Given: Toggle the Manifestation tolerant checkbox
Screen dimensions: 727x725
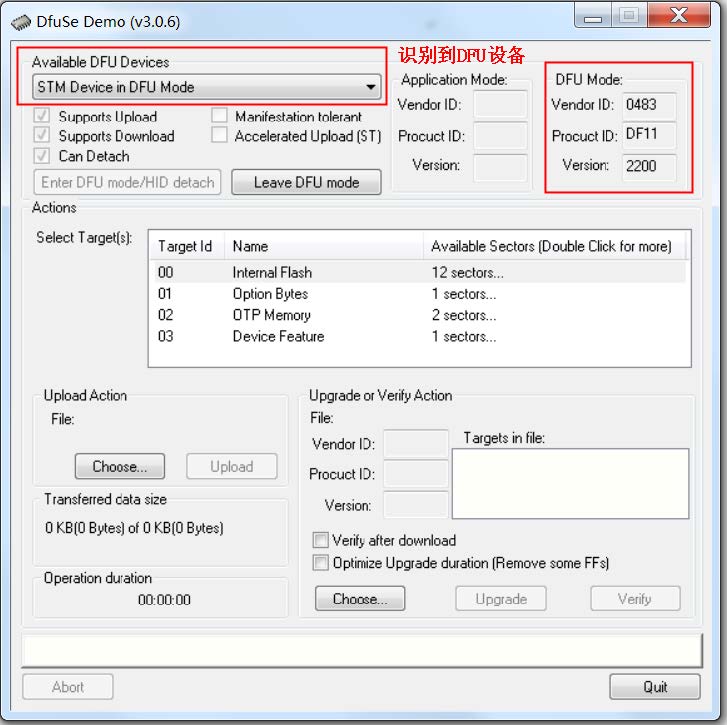Looking at the screenshot, I should point(219,115).
